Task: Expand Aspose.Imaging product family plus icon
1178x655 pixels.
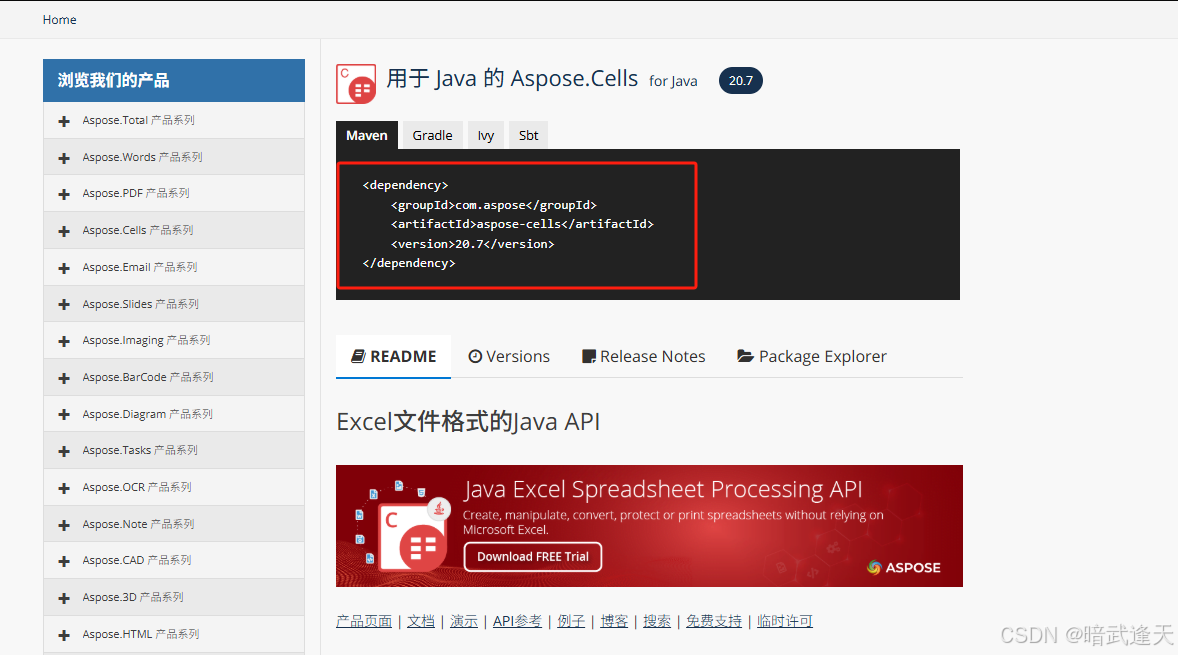Action: (64, 341)
